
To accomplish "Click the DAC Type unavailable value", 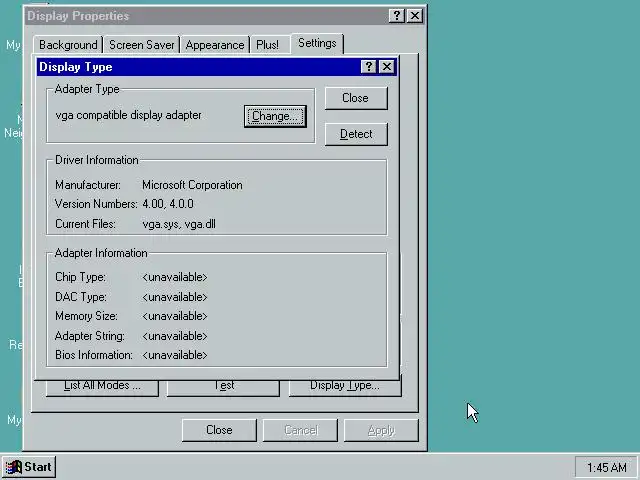I will [175, 297].
